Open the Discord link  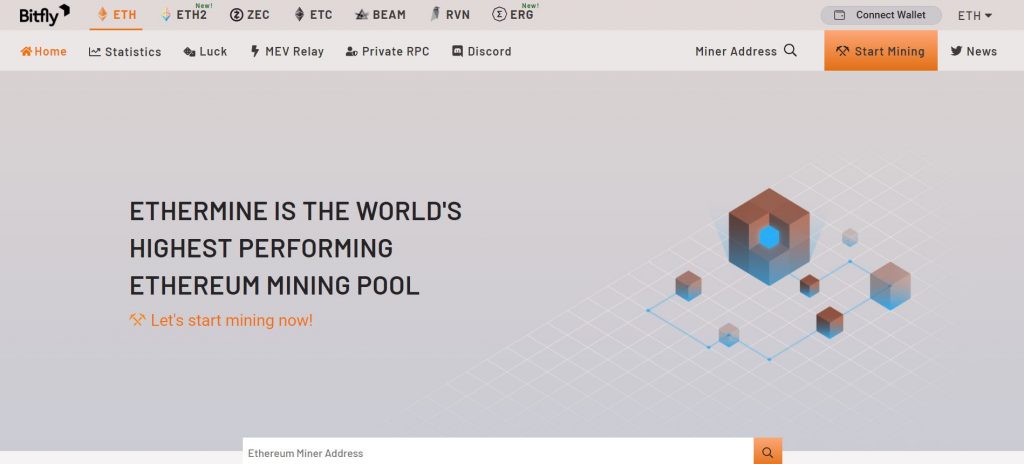click(481, 51)
